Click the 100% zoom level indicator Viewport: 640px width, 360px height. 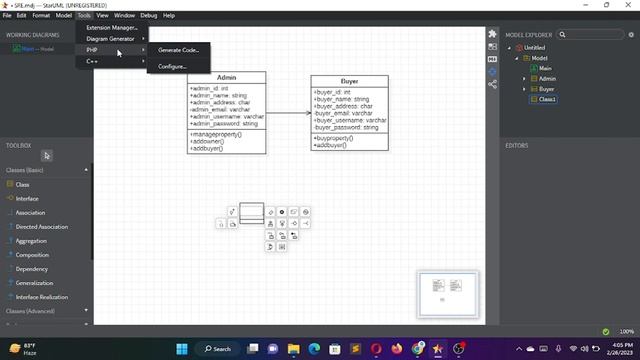[x=627, y=331]
